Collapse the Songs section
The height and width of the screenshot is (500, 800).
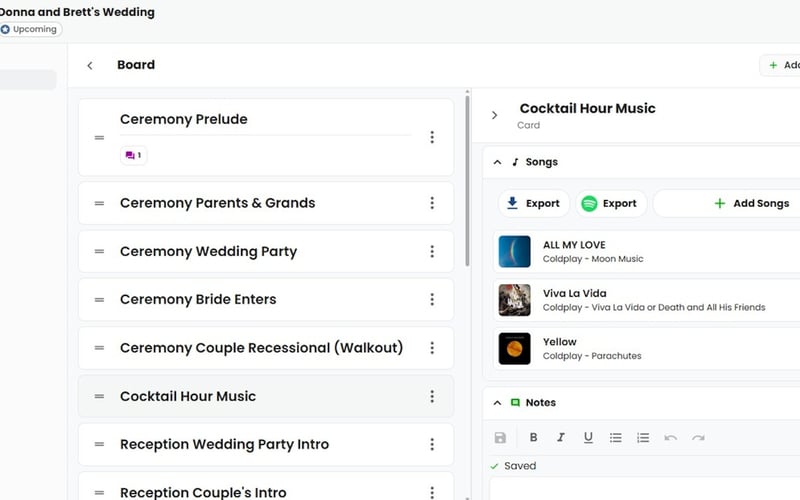497,162
